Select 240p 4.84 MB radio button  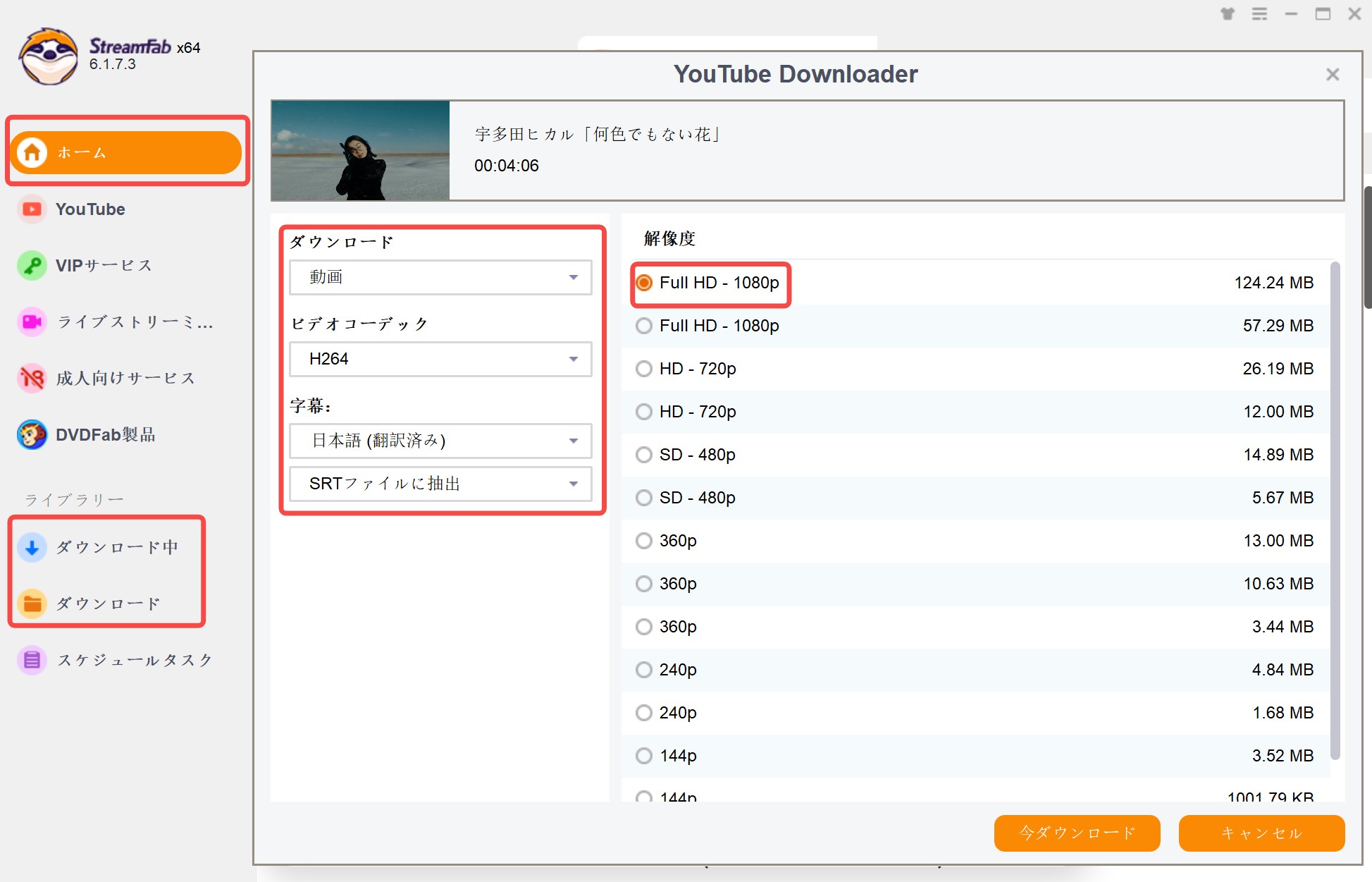point(644,670)
